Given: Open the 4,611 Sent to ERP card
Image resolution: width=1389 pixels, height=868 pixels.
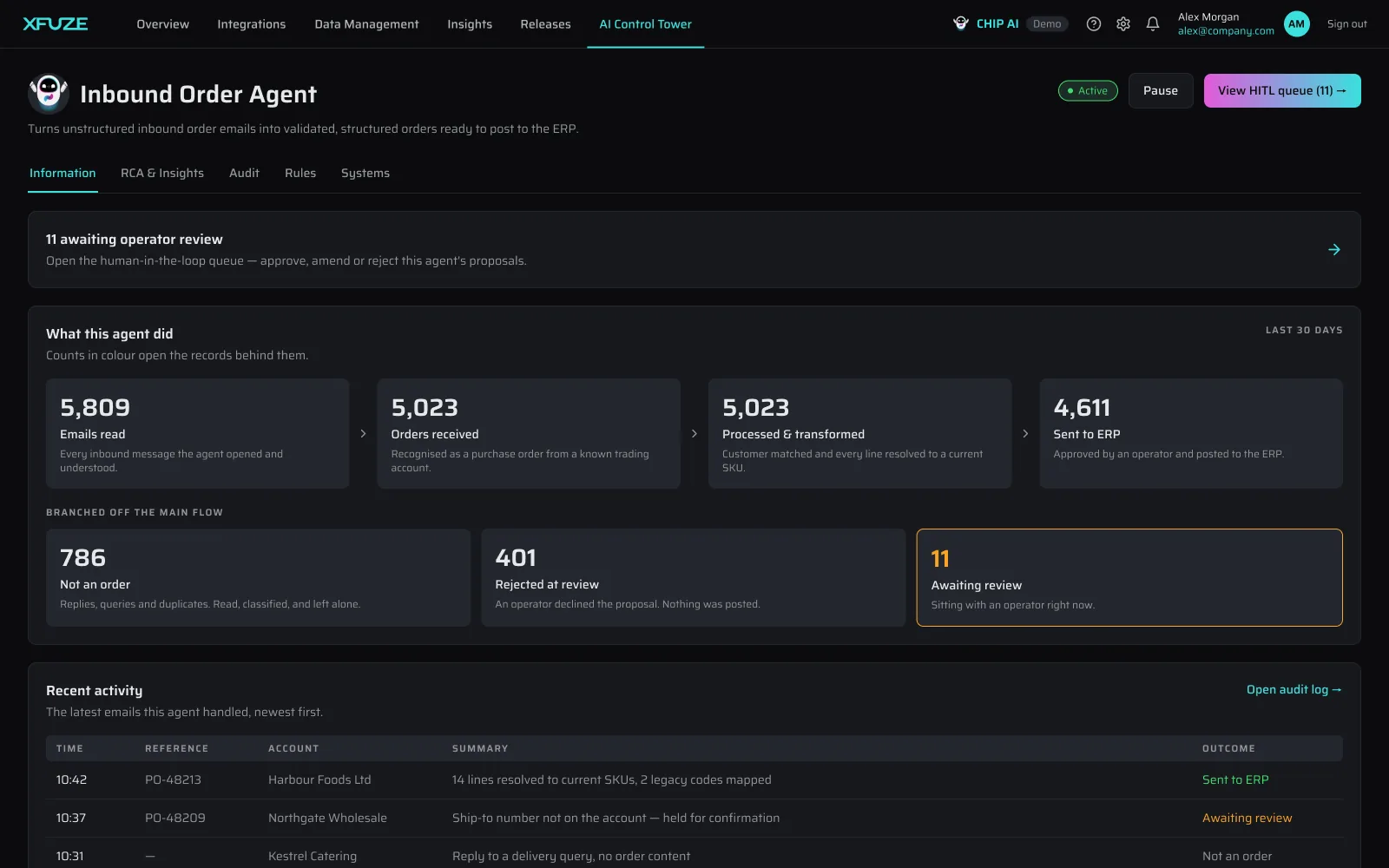Looking at the screenshot, I should pos(1191,433).
